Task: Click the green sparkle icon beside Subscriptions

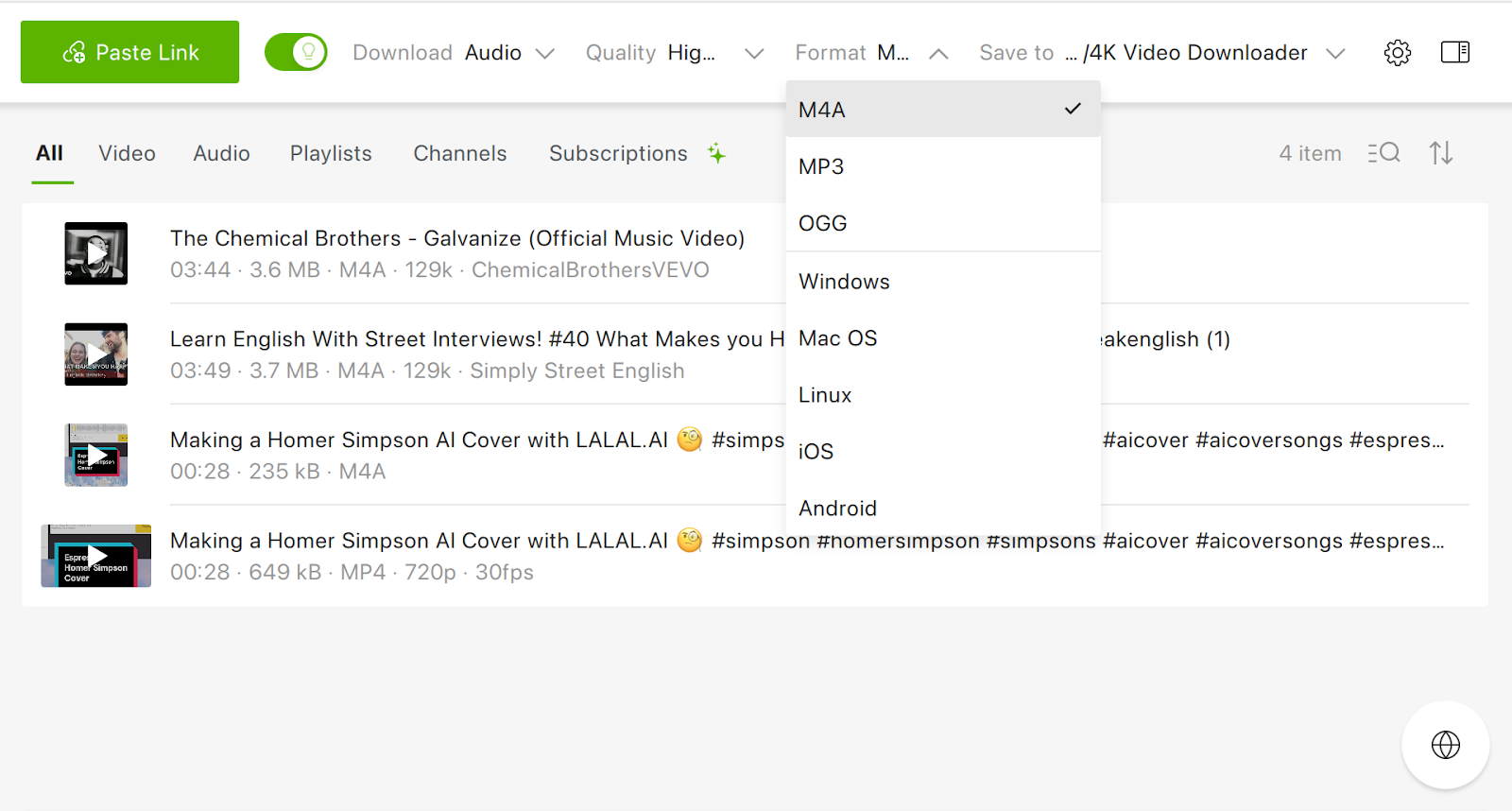Action: tap(717, 153)
